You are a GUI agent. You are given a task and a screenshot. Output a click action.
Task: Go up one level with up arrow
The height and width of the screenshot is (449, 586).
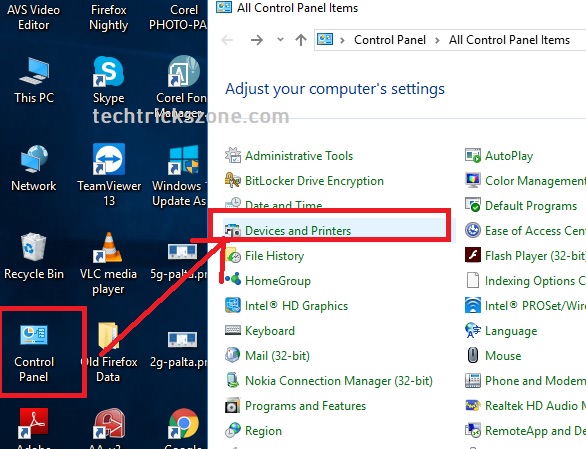click(x=300, y=40)
